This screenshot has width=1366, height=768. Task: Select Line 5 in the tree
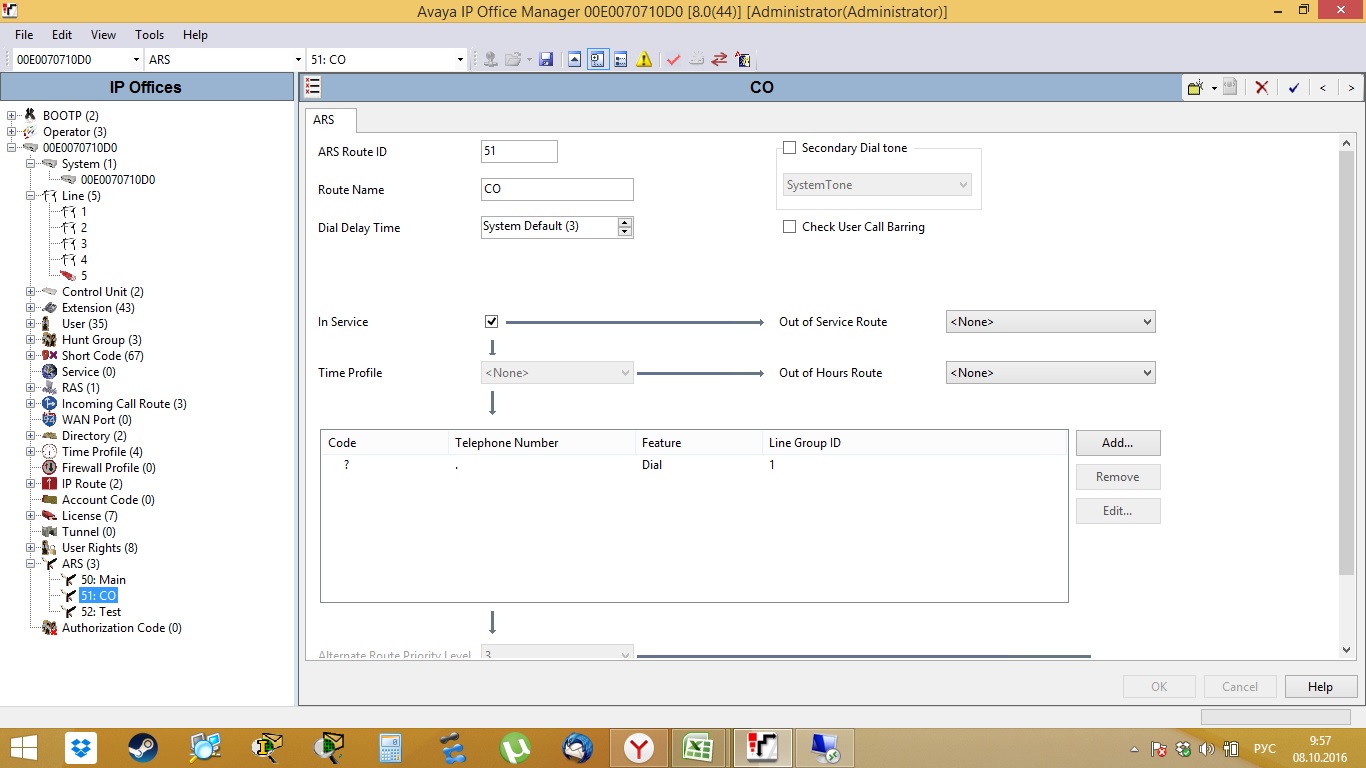click(84, 276)
